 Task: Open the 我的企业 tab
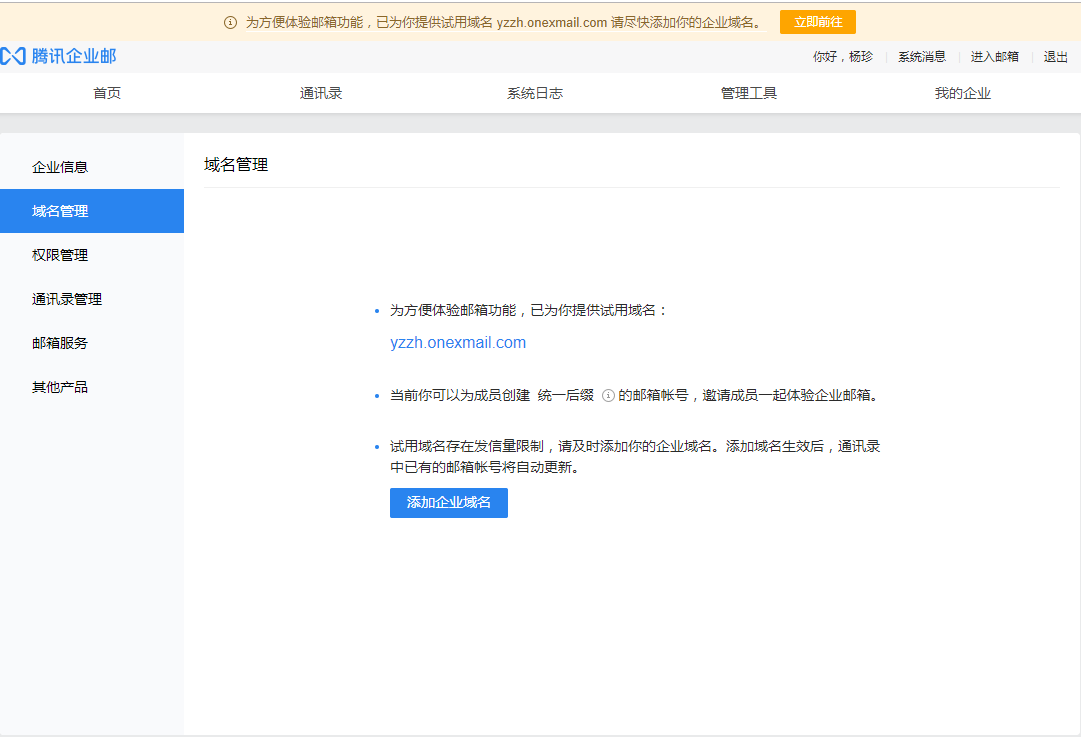[x=962, y=93]
